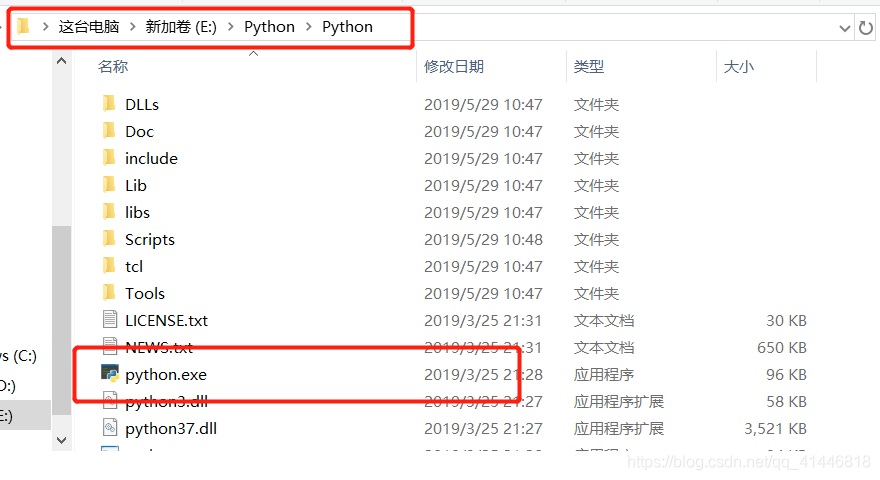Click 650 KB size of NEWS.txt

click(x=782, y=348)
